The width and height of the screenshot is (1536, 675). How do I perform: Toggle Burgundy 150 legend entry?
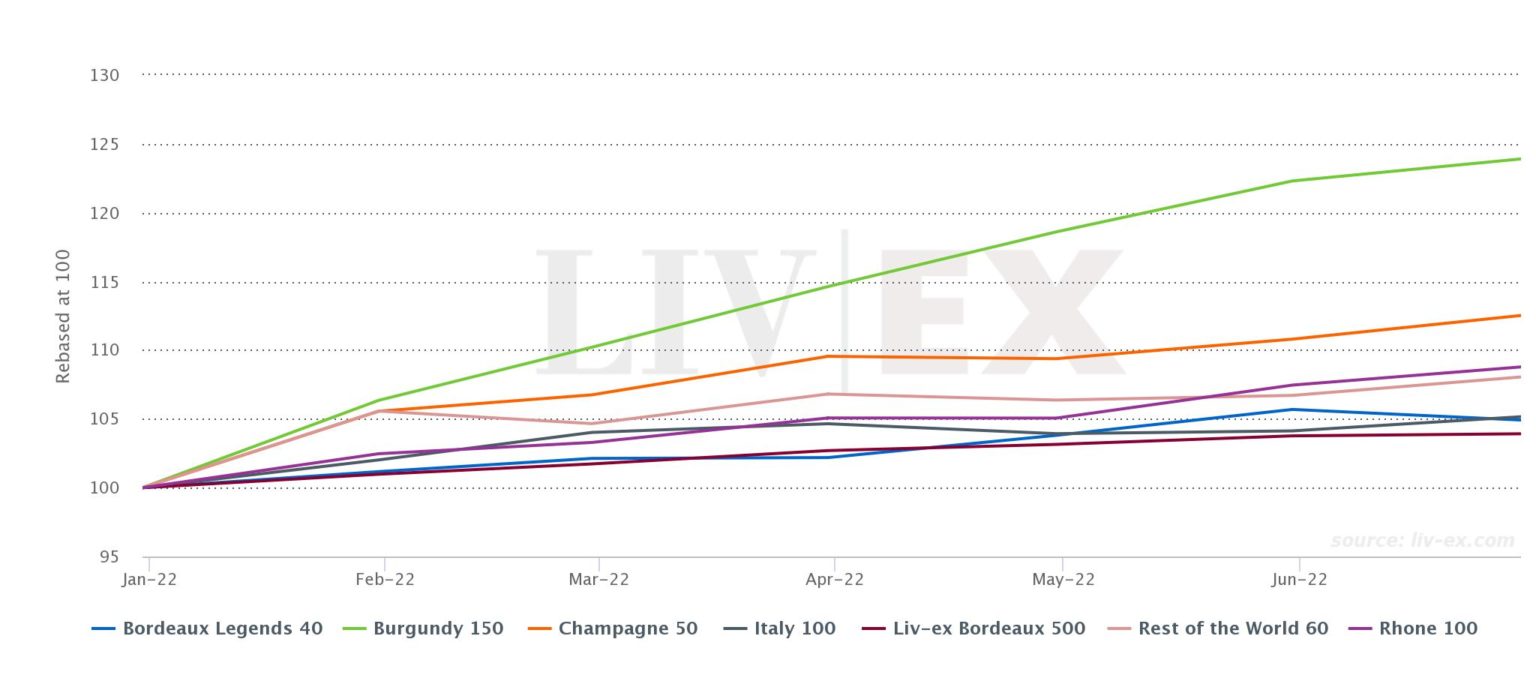[423, 629]
